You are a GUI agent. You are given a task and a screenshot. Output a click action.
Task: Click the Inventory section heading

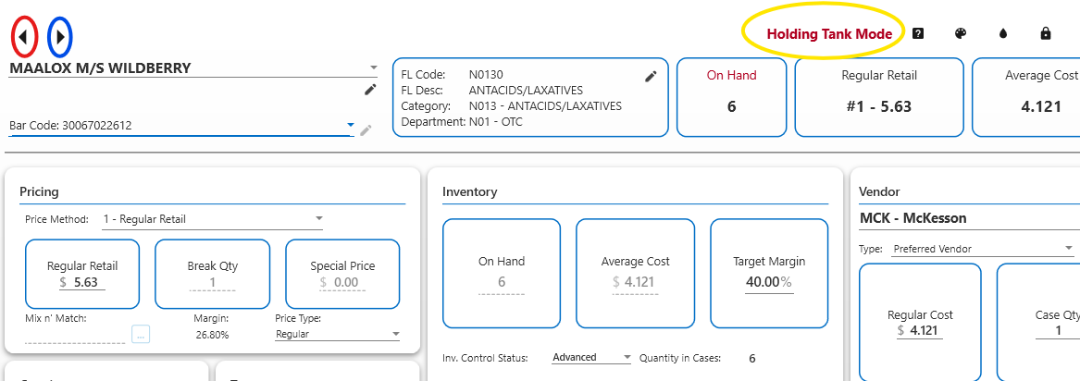[x=469, y=192]
